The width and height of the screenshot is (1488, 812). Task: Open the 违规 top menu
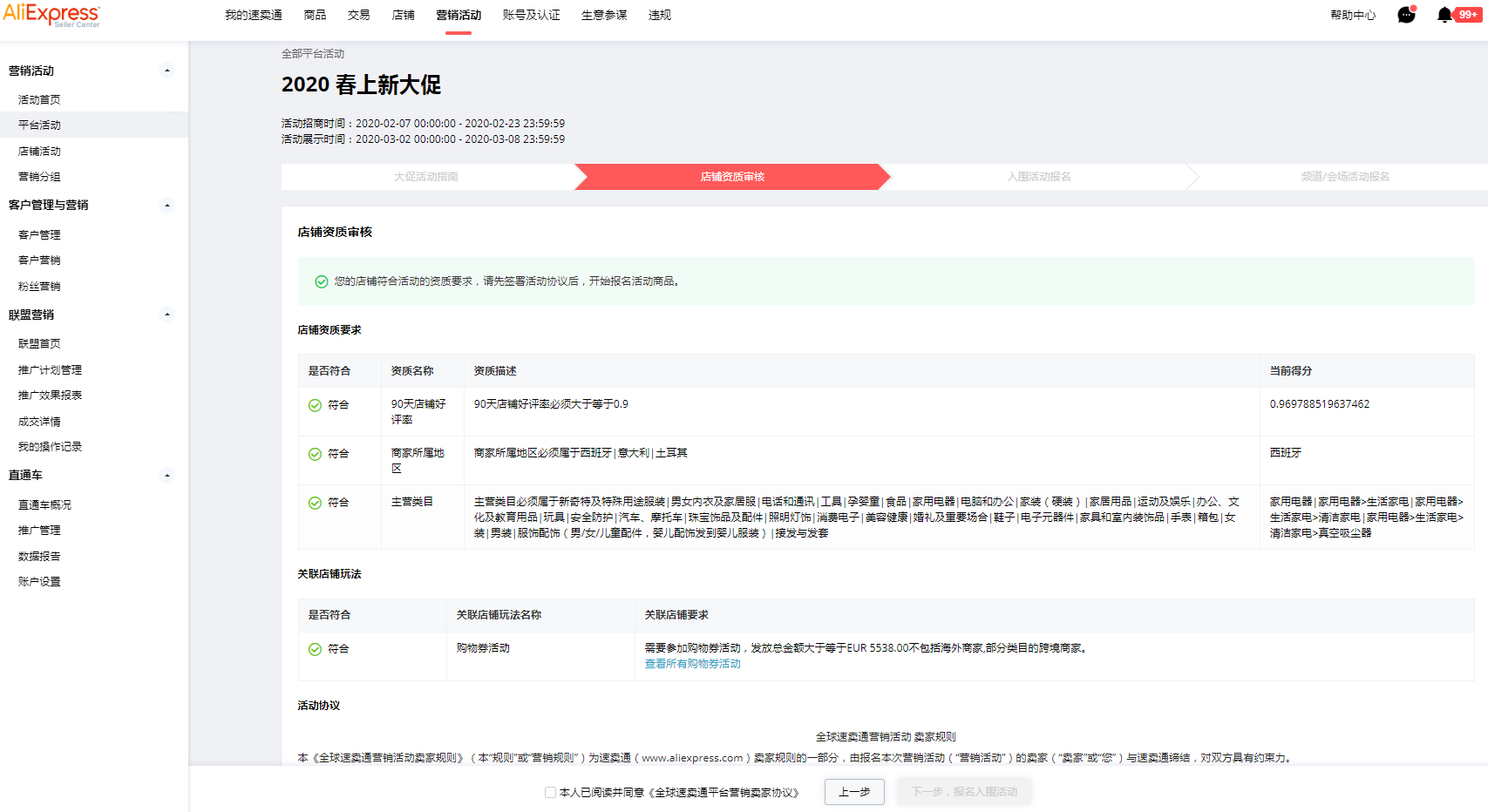point(660,15)
